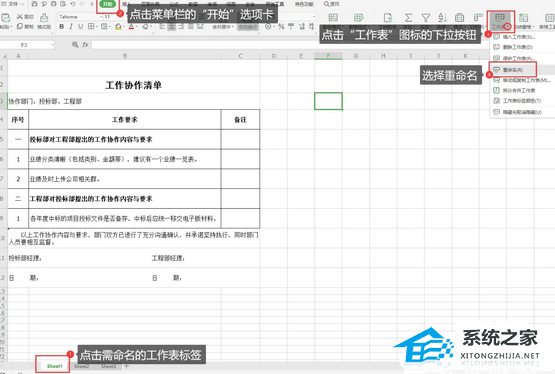
Task: Open the Tahoma font name dropdown
Action: tap(80, 17)
